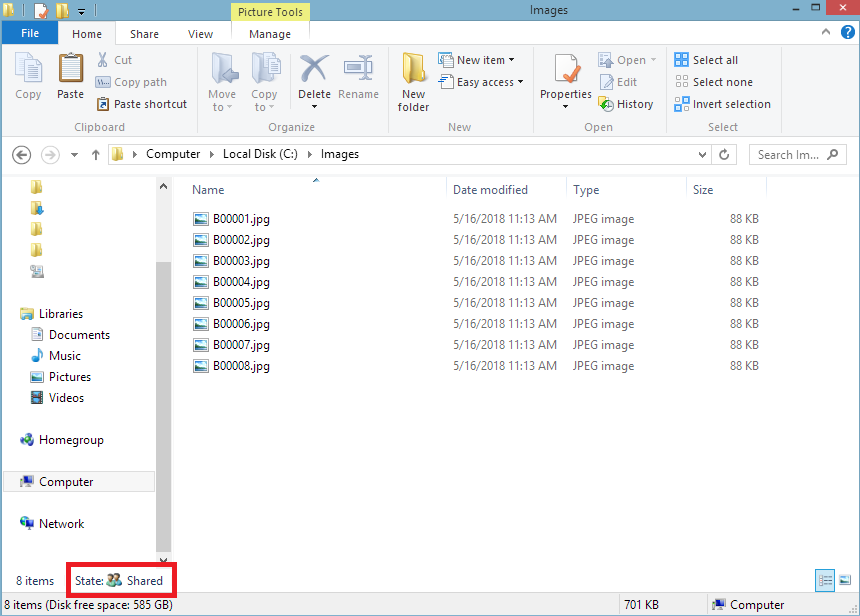Select Homegroup in navigation pane

click(x=70, y=440)
